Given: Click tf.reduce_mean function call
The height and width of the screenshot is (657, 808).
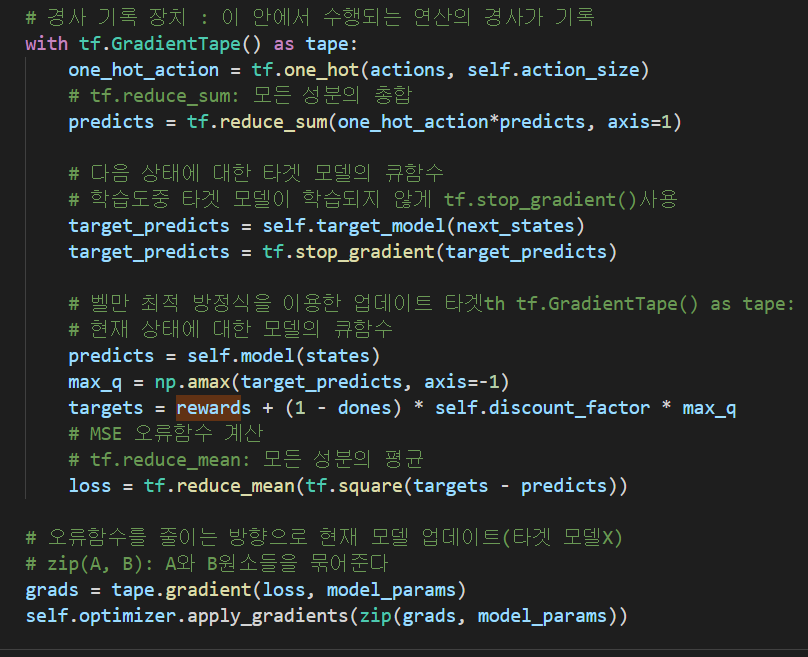Looking at the screenshot, I should click(219, 486).
